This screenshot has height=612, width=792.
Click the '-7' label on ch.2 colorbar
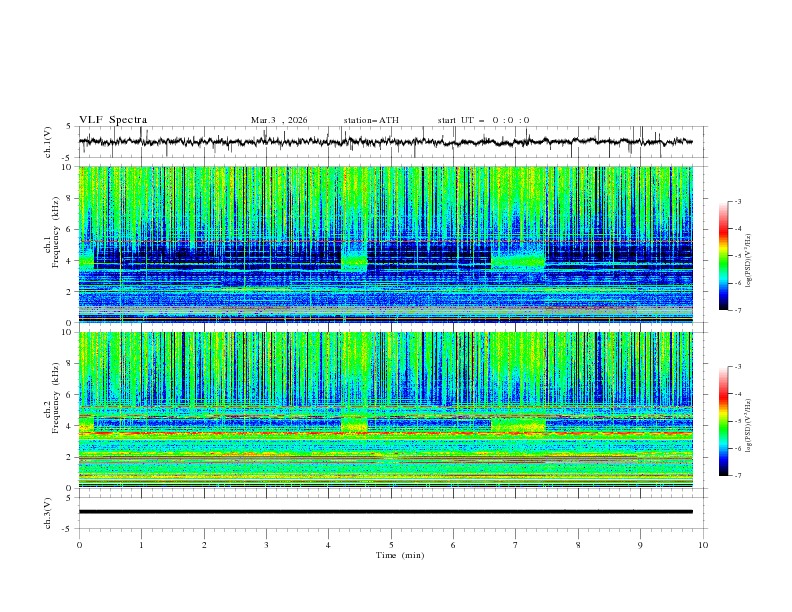click(737, 476)
